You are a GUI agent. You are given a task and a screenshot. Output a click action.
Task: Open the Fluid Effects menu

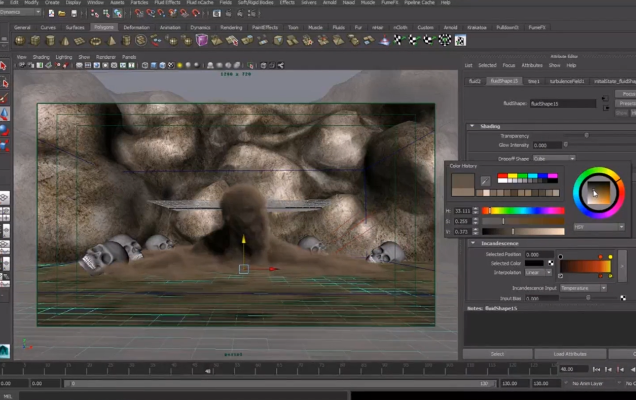click(x=166, y=3)
